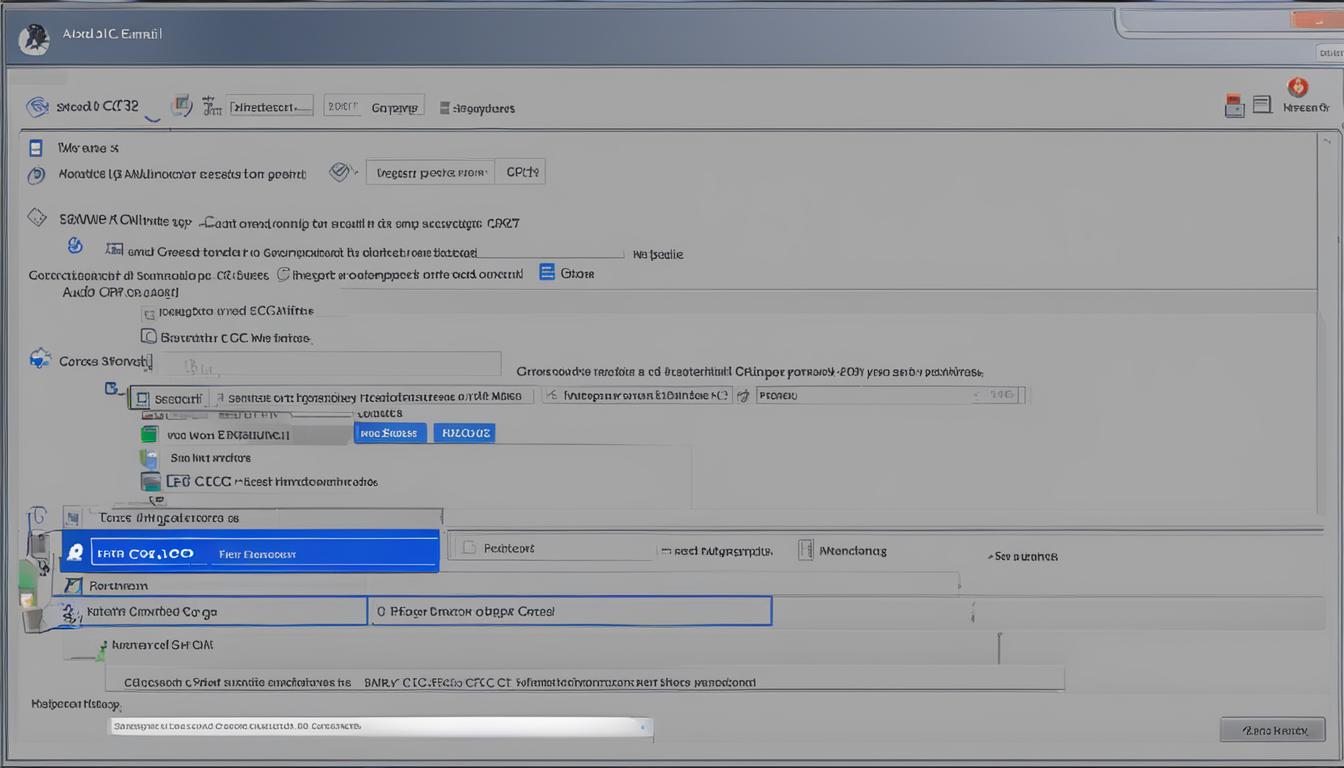Click the blue 'HJLCOUZ' button

(465, 433)
